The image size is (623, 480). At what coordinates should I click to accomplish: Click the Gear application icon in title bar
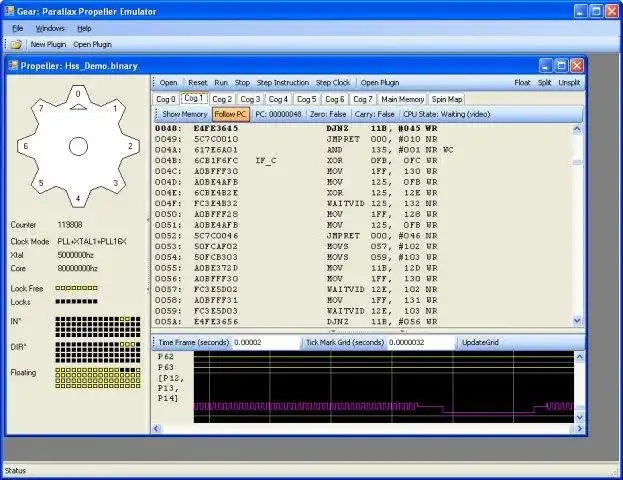point(9,11)
